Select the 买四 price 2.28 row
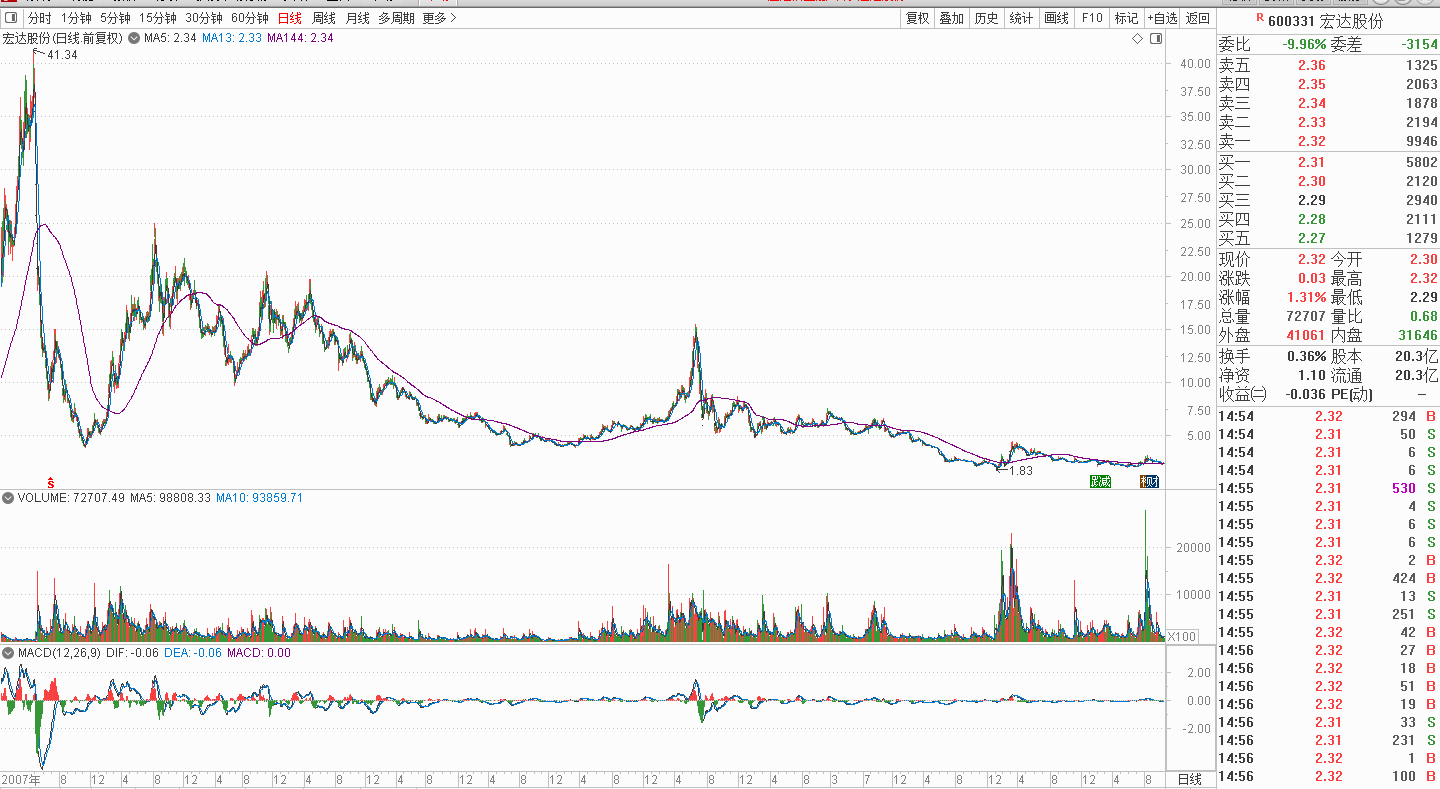This screenshot has width=1440, height=789. coord(1328,219)
